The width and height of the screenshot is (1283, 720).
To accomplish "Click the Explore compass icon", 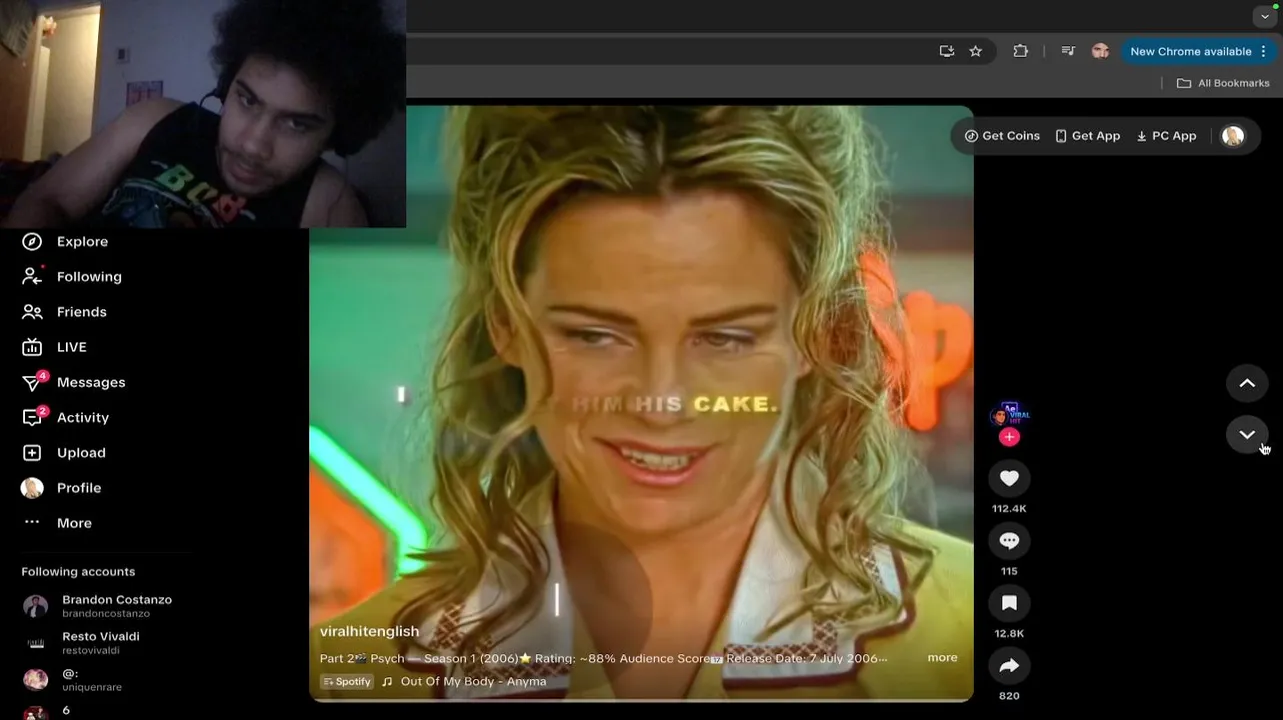I will point(32,241).
